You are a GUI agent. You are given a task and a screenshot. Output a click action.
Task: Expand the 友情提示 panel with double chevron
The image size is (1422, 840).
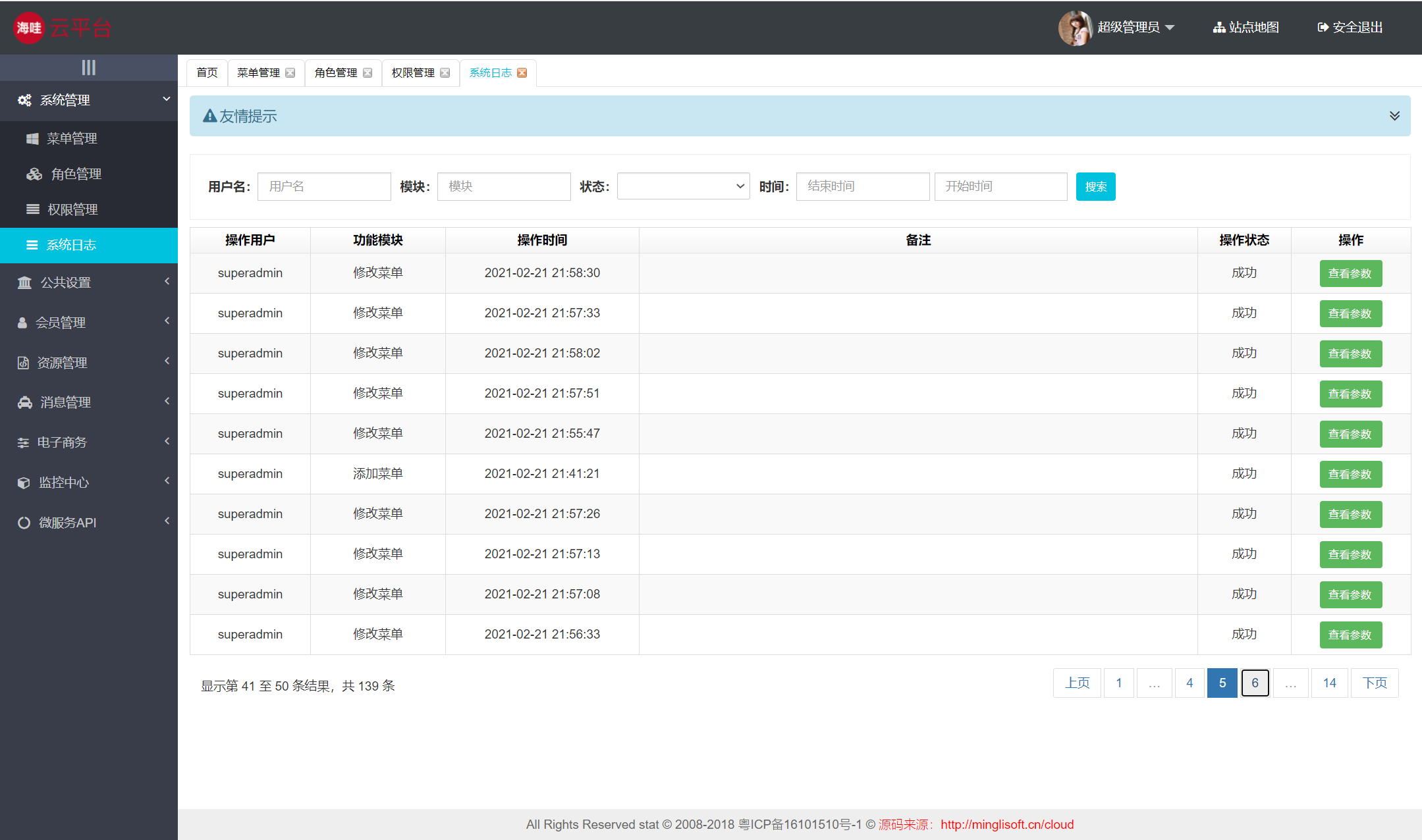pos(1394,116)
